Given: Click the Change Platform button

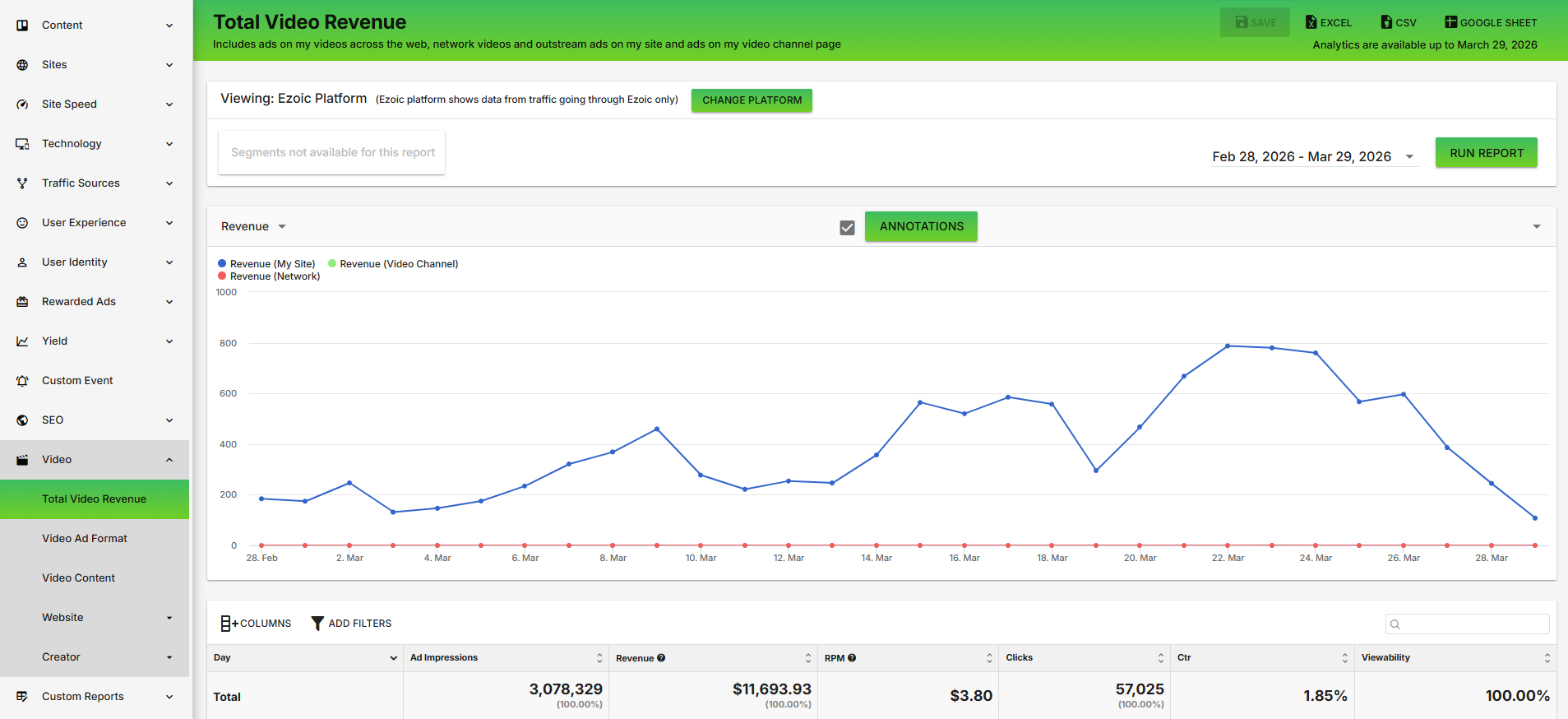Looking at the screenshot, I should point(752,100).
